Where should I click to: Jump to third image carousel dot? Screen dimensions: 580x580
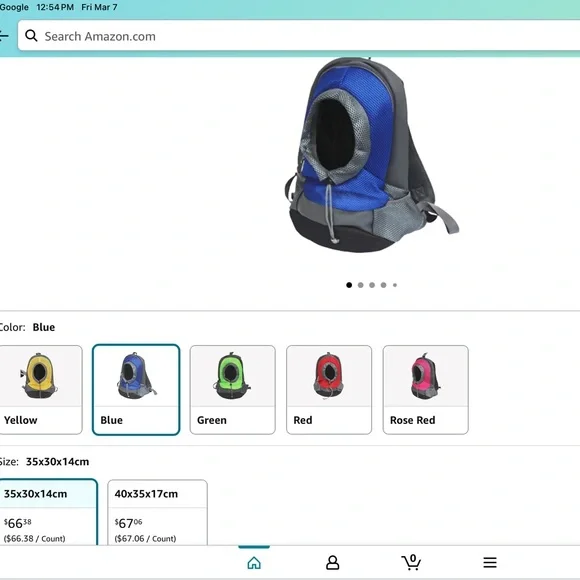(x=372, y=285)
